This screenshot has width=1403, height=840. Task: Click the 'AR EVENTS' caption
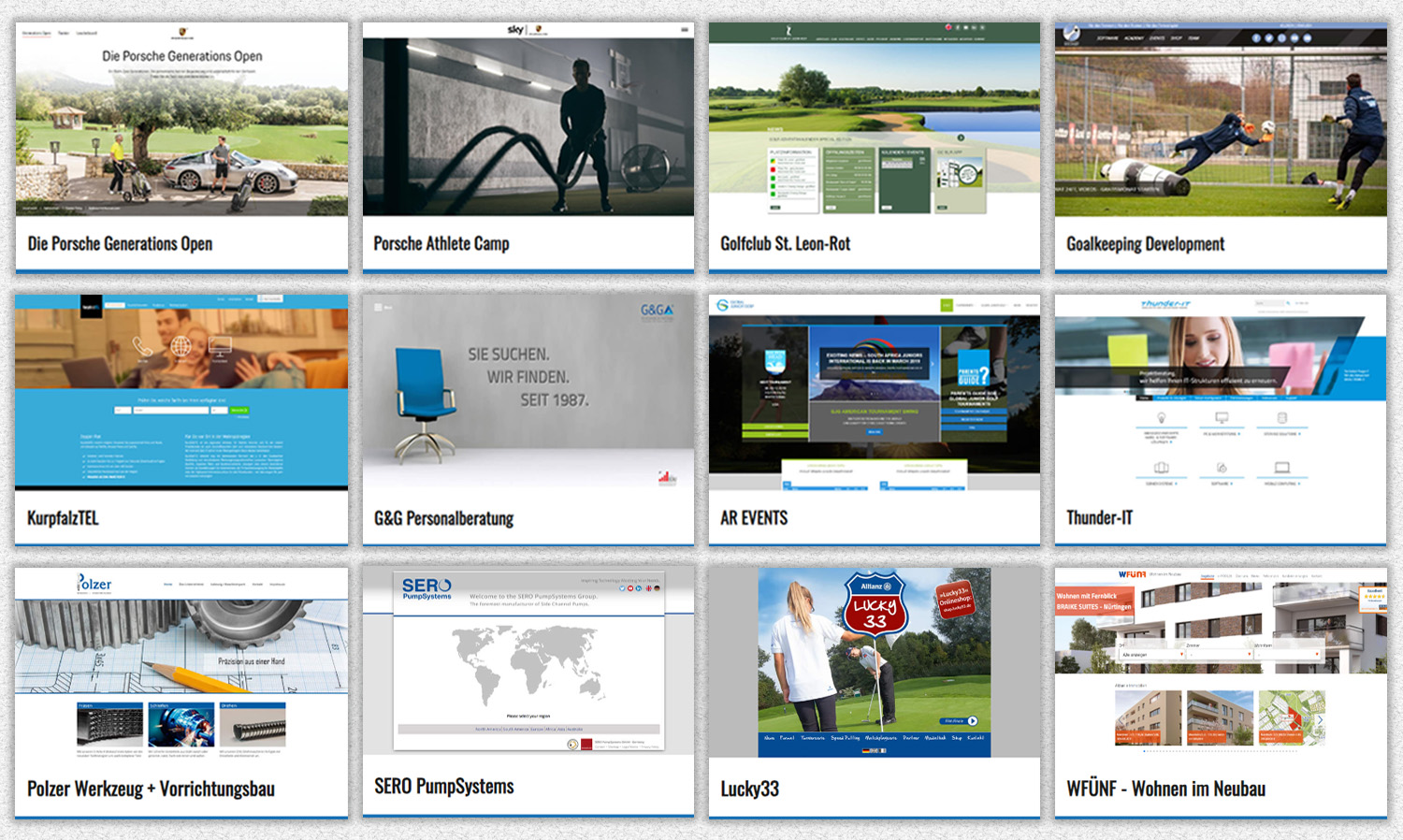754,518
